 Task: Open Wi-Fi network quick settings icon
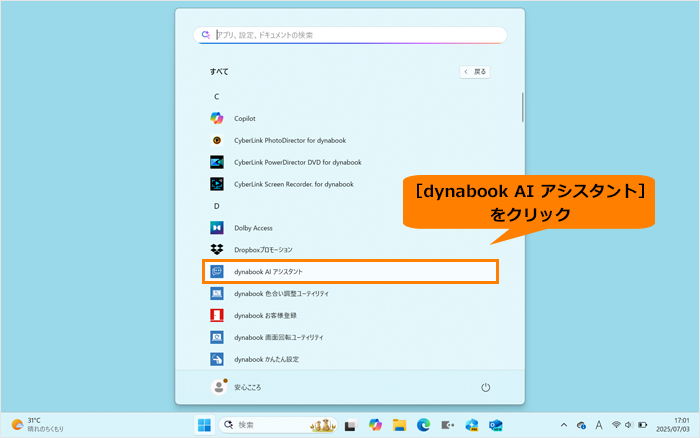pos(616,425)
